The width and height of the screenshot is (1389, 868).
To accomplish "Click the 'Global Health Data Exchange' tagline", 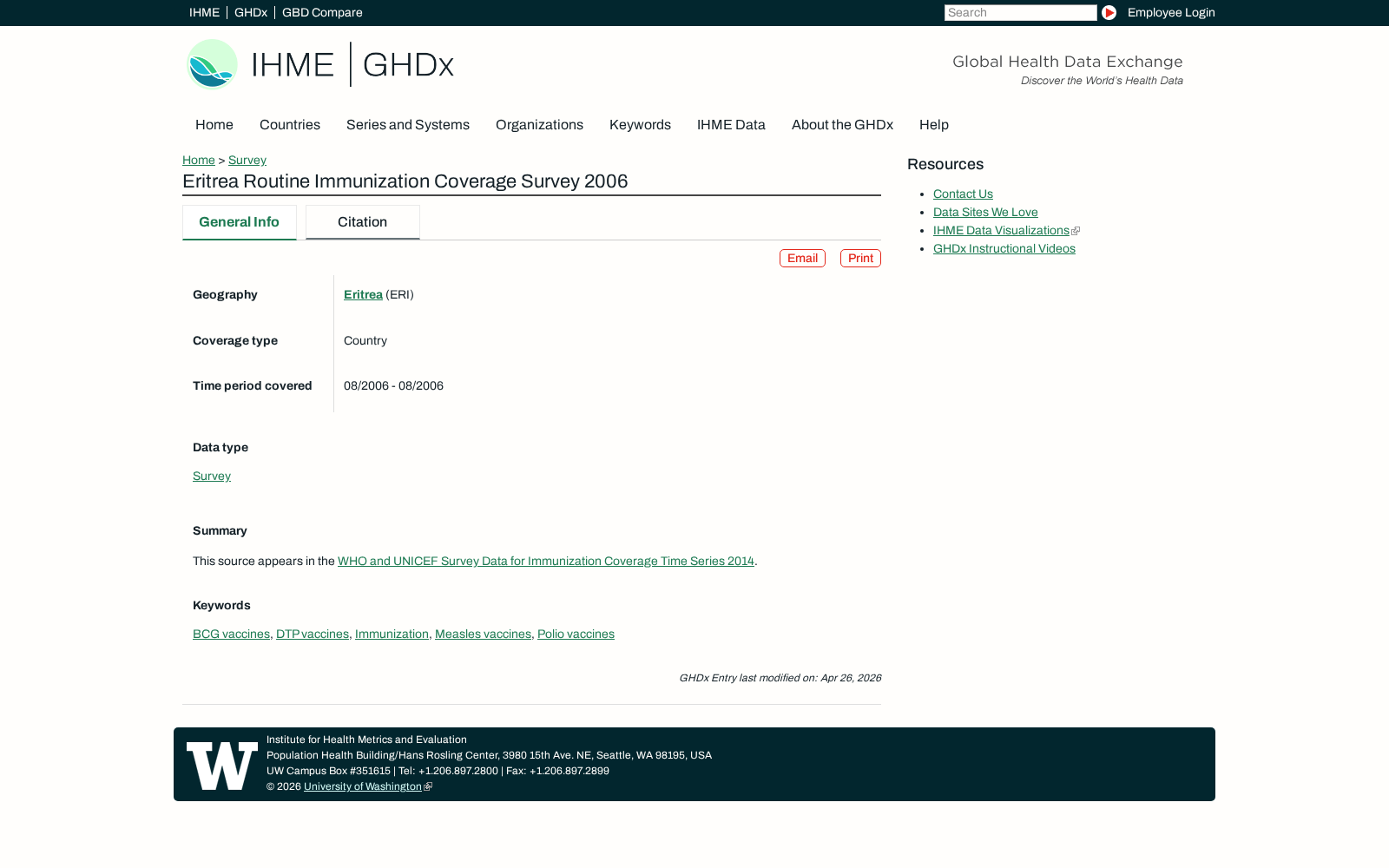I will pyautogui.click(x=1068, y=62).
